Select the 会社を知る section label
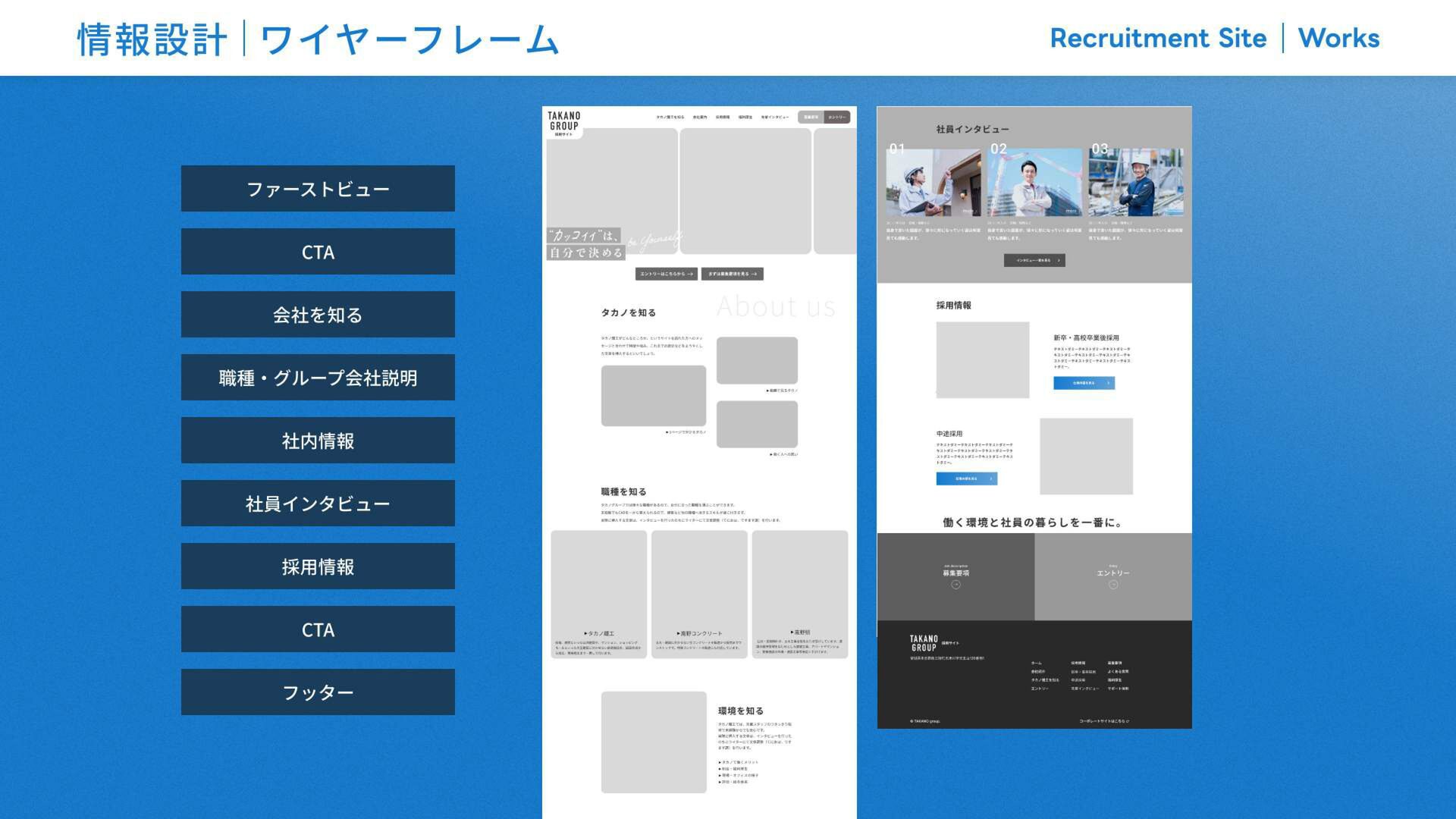 point(318,315)
